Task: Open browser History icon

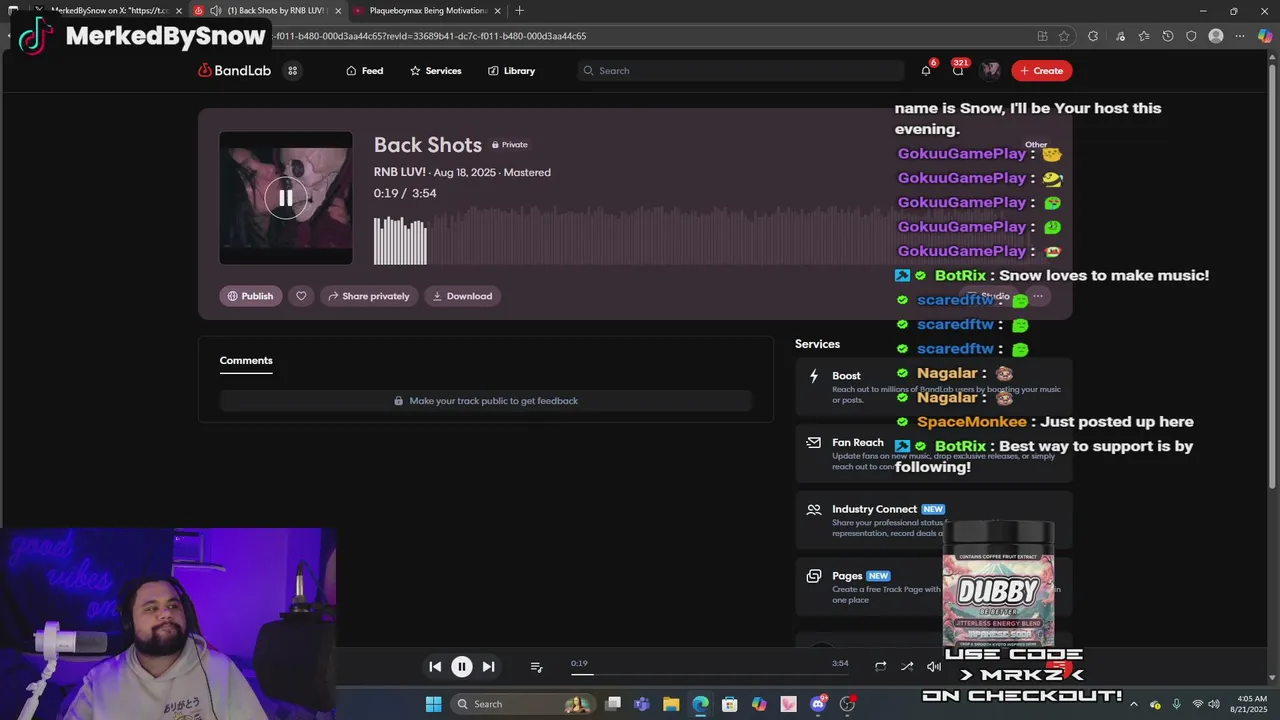Action: click(x=1168, y=36)
